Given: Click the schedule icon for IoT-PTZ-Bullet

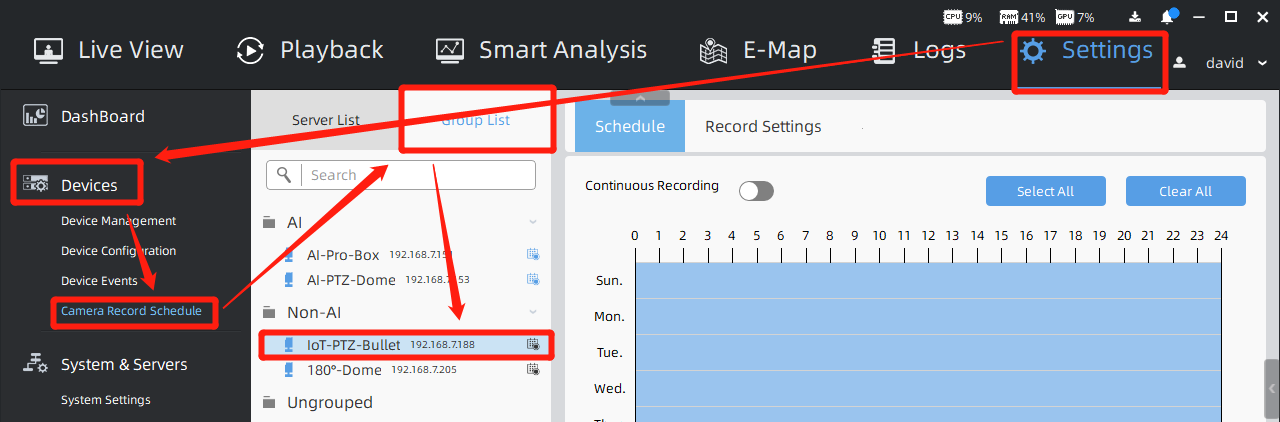Looking at the screenshot, I should (533, 344).
